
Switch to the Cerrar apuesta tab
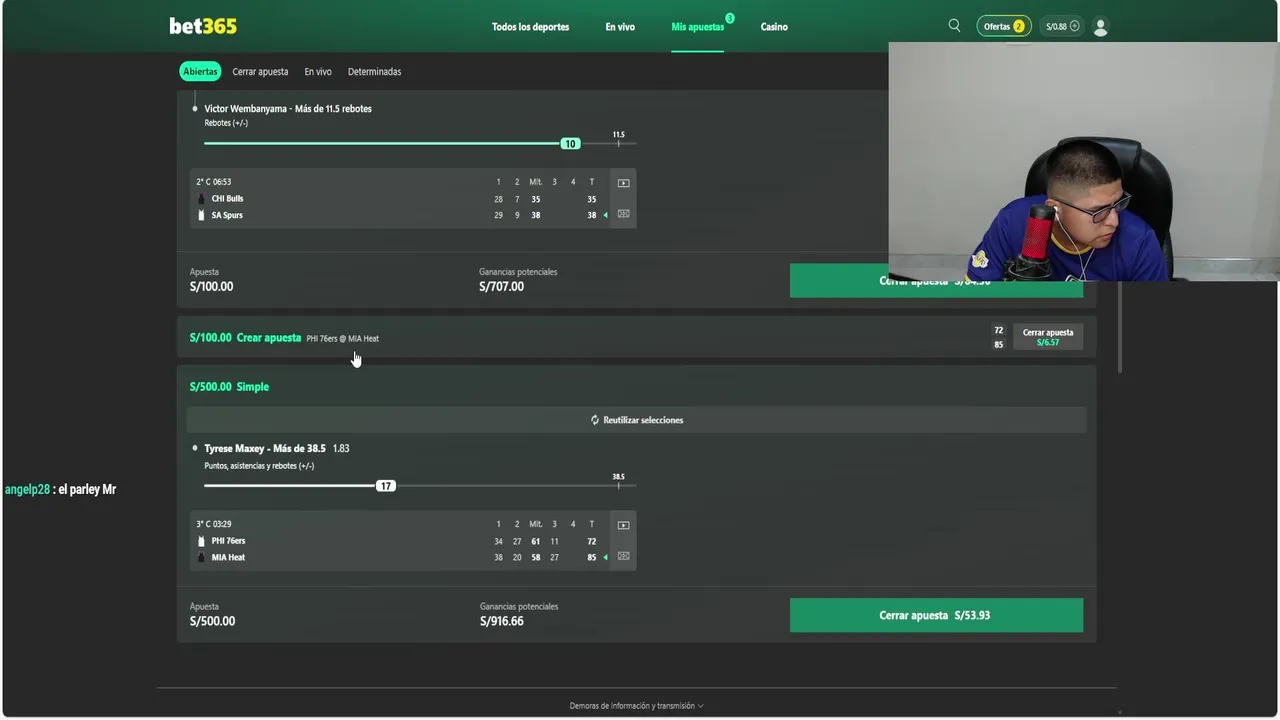pyautogui.click(x=260, y=72)
